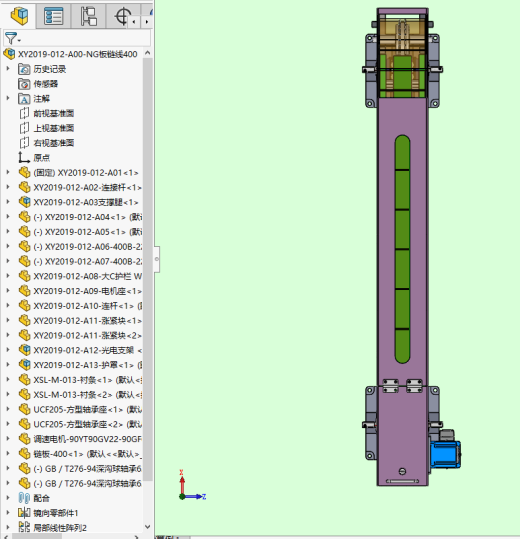
Task: Click the 传感器 folder icon
Action: (x=24, y=84)
